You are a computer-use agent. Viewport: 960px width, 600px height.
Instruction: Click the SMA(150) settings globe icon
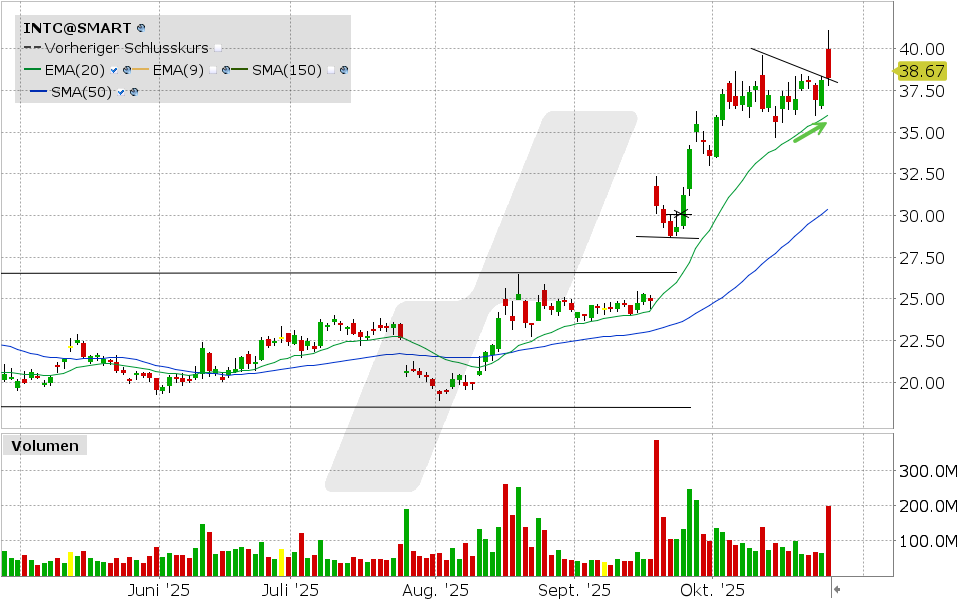(x=344, y=70)
